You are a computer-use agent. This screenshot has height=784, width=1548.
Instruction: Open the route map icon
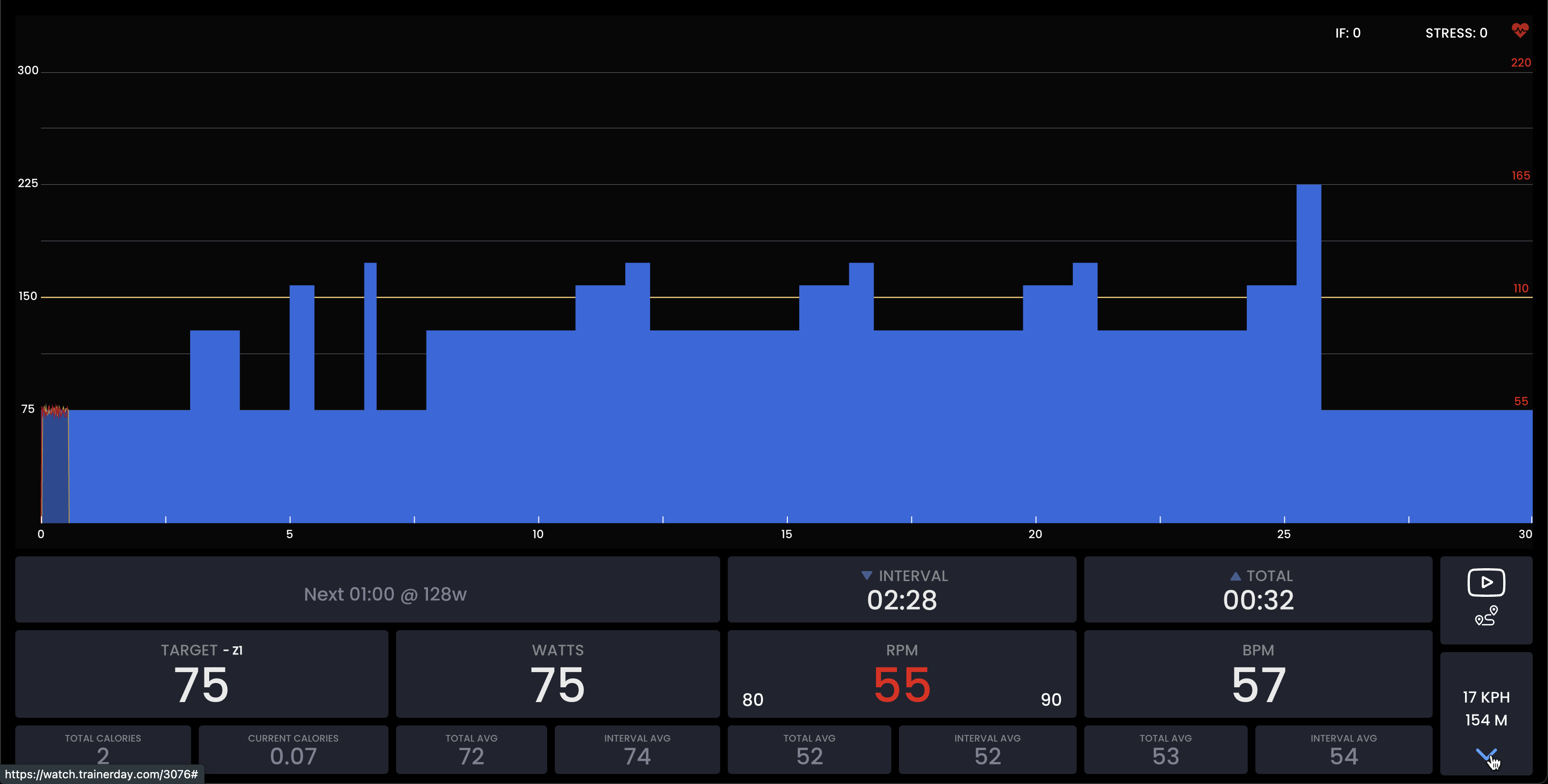coord(1486,616)
